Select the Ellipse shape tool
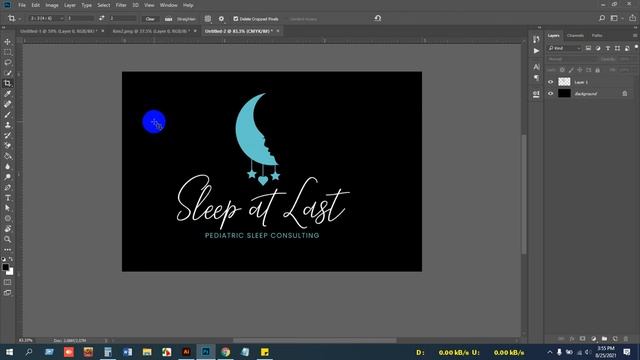The height and width of the screenshot is (360, 640). 7,218
